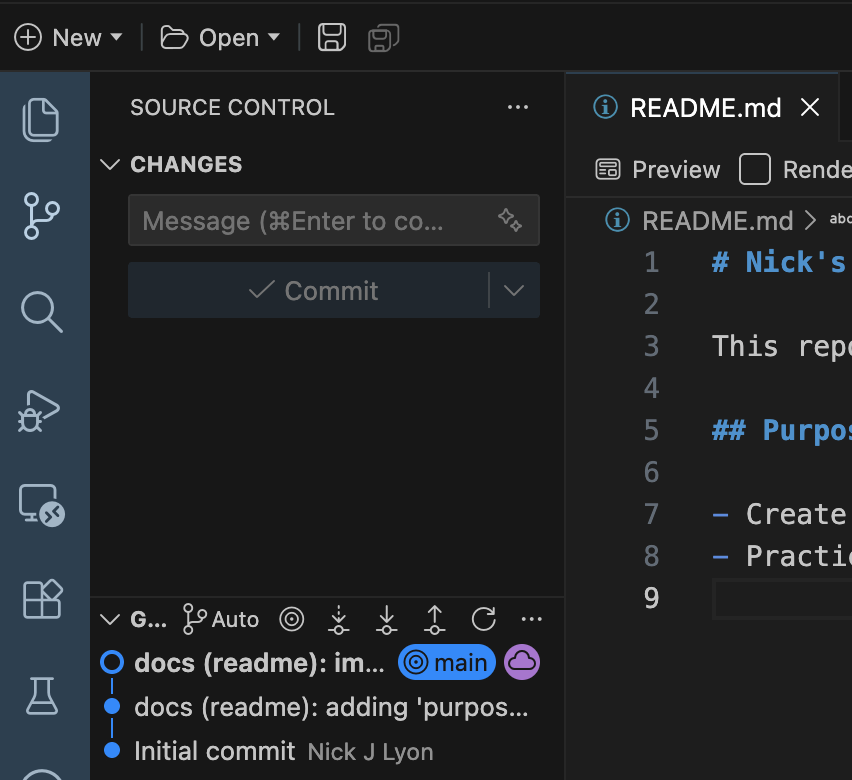
Task: Open the Source Control more actions menu
Action: click(x=518, y=108)
